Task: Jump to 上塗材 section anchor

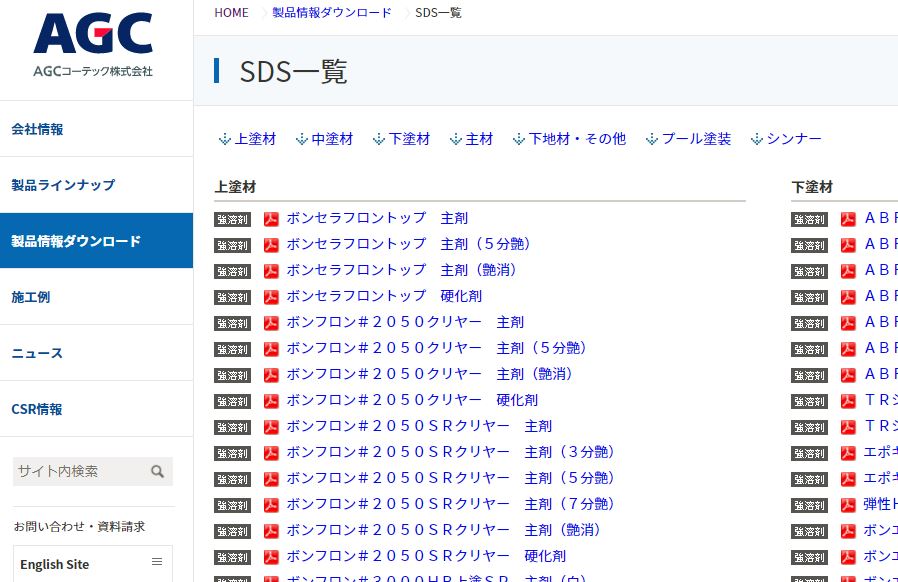Action: coord(247,139)
